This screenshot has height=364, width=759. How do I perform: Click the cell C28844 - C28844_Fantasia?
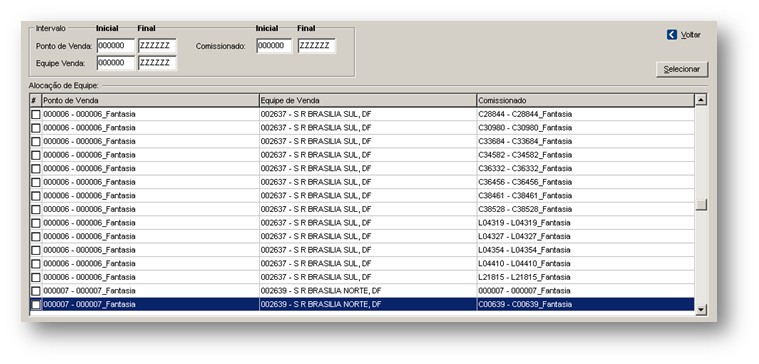[x=585, y=115]
